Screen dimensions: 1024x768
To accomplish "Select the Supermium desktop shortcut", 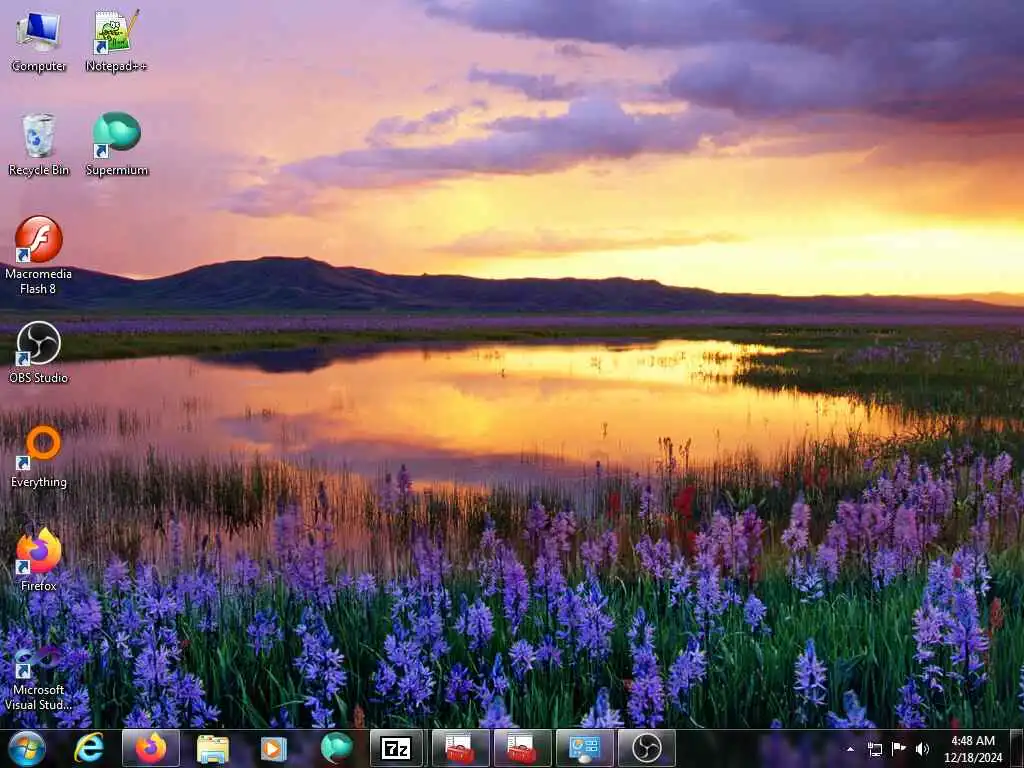I will tap(117, 145).
